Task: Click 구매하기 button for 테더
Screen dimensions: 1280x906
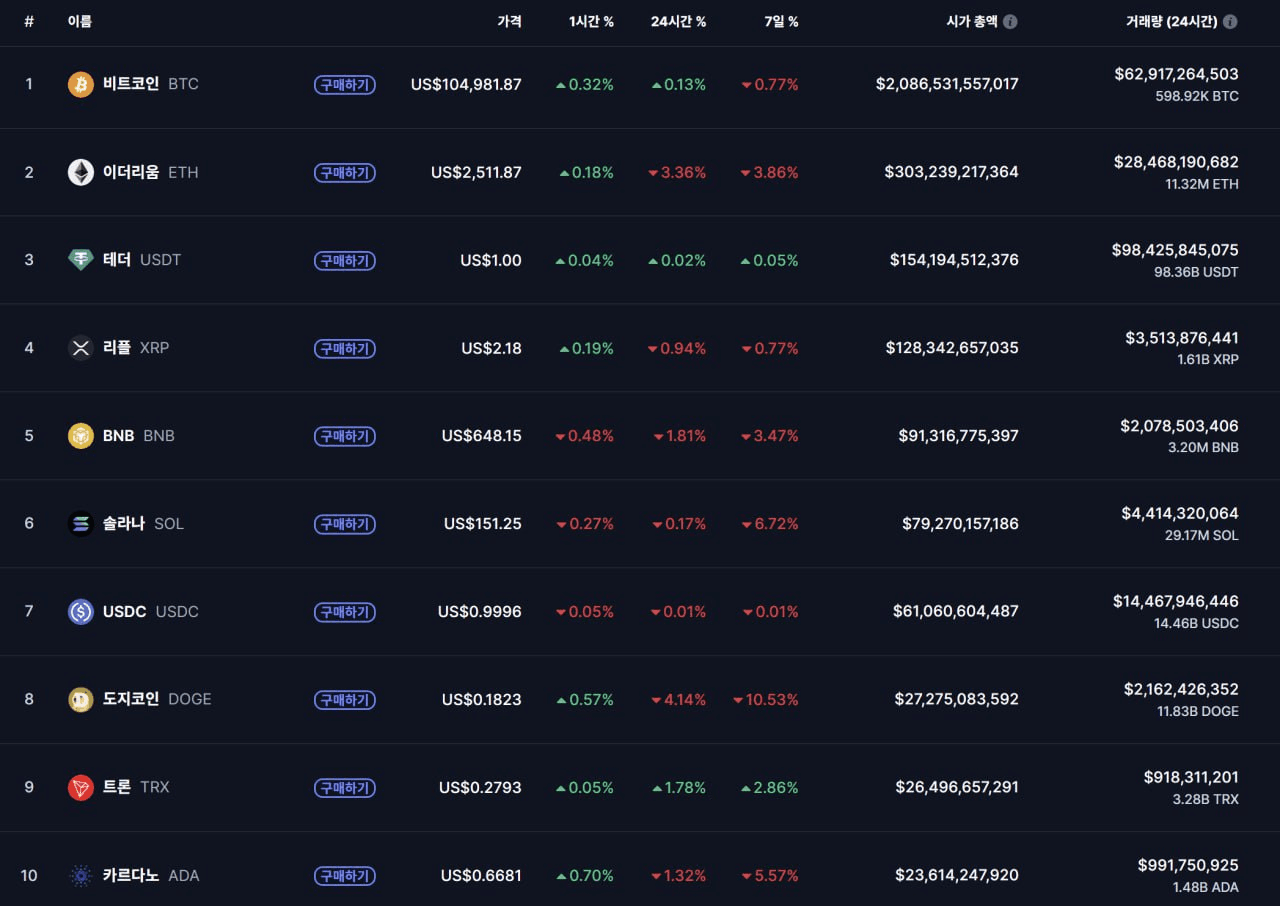Action: click(x=345, y=261)
